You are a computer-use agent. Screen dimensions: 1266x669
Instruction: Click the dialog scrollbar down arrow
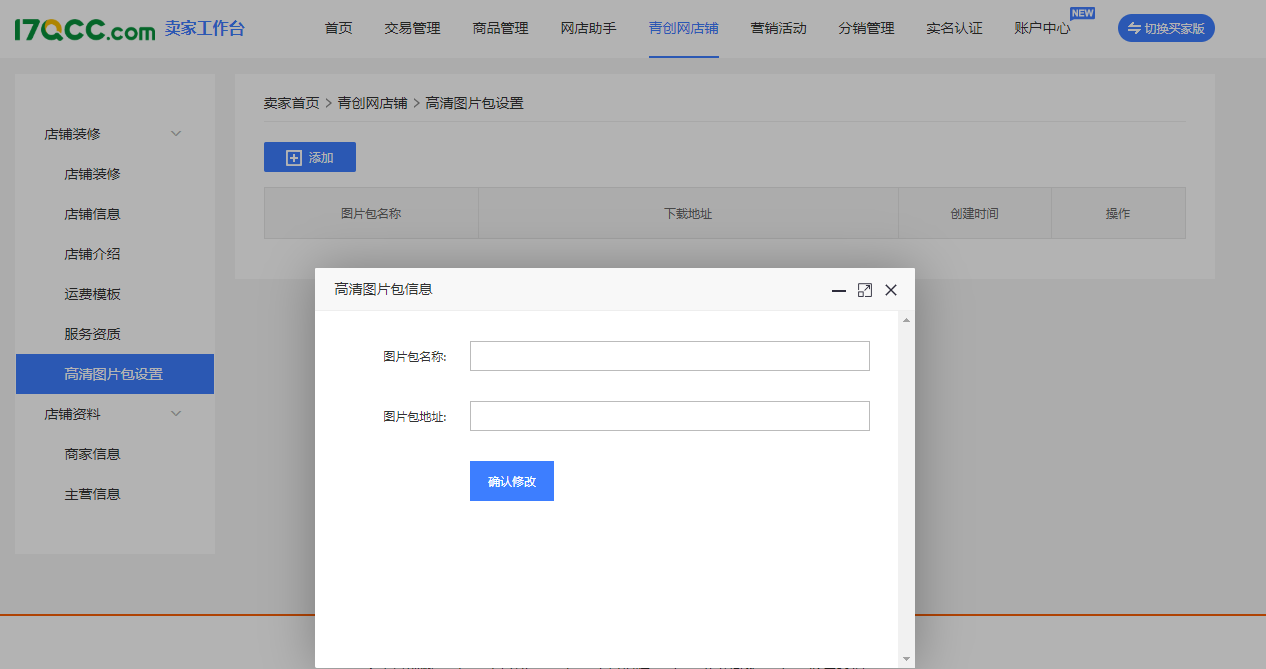[906, 659]
